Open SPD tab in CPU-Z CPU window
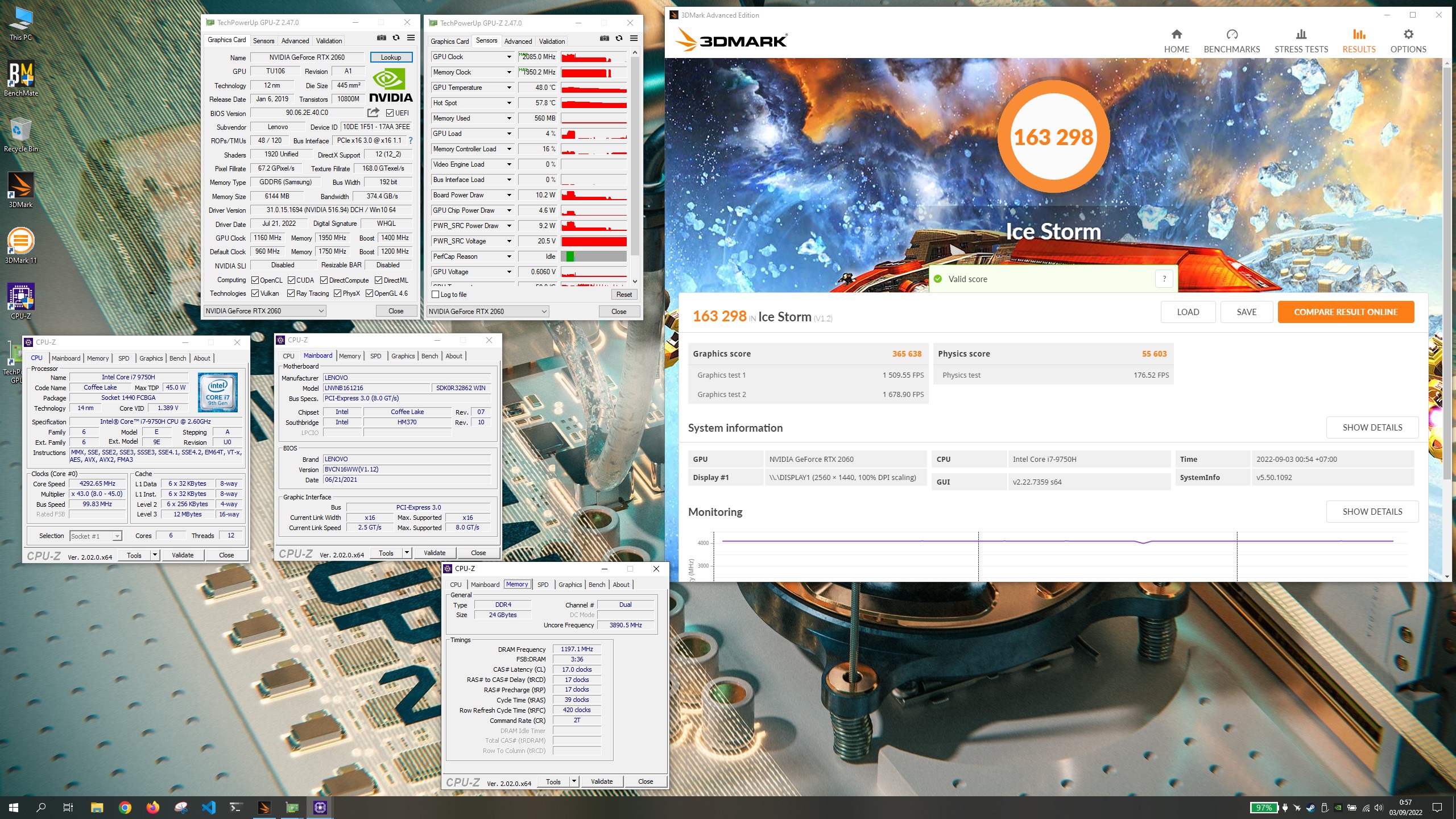This screenshot has width=1456, height=819. tap(123, 358)
